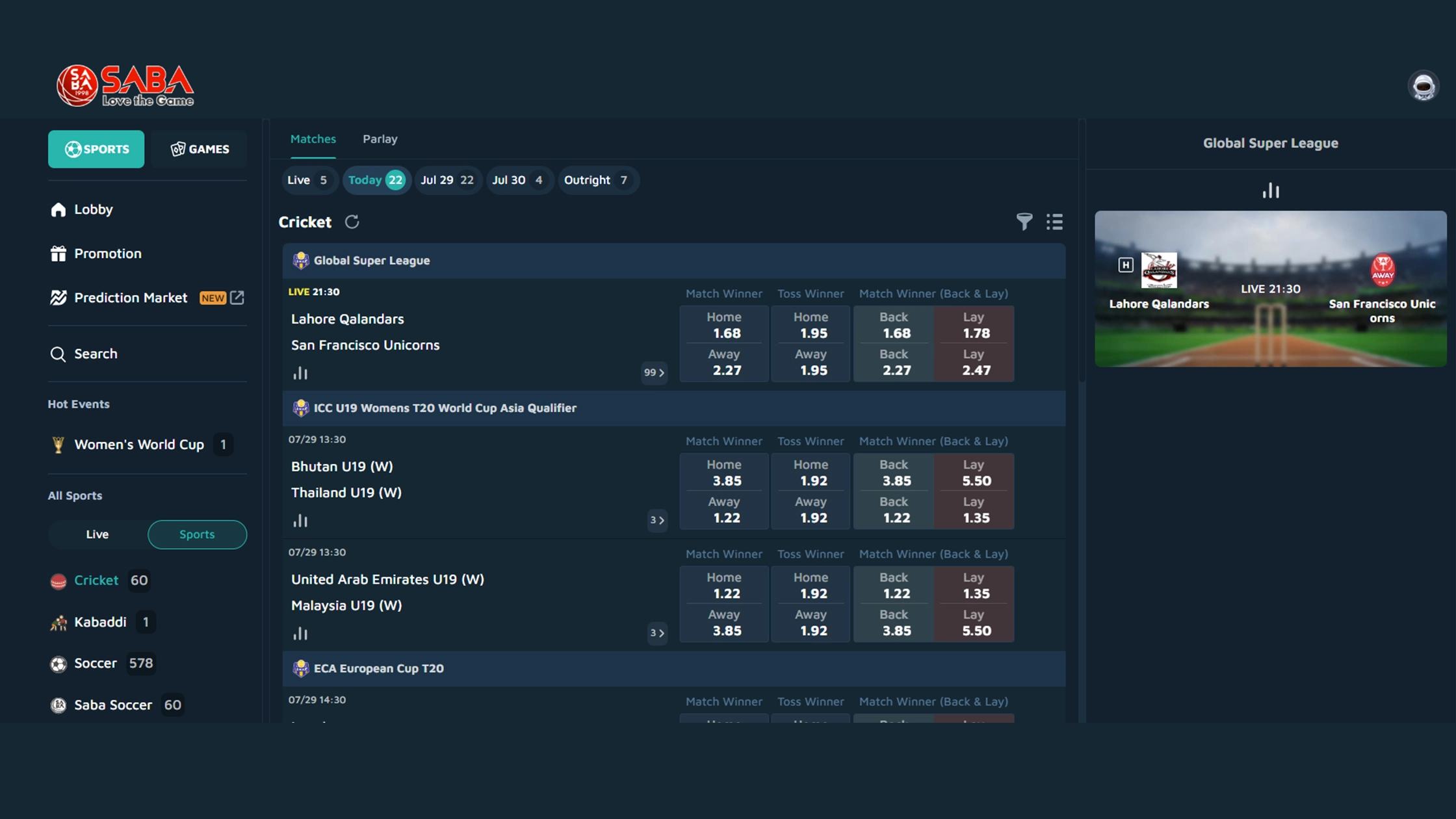Select Back 3.85 for Bhutan U19
Viewport: 1456px width, 819px height.
[x=894, y=473]
